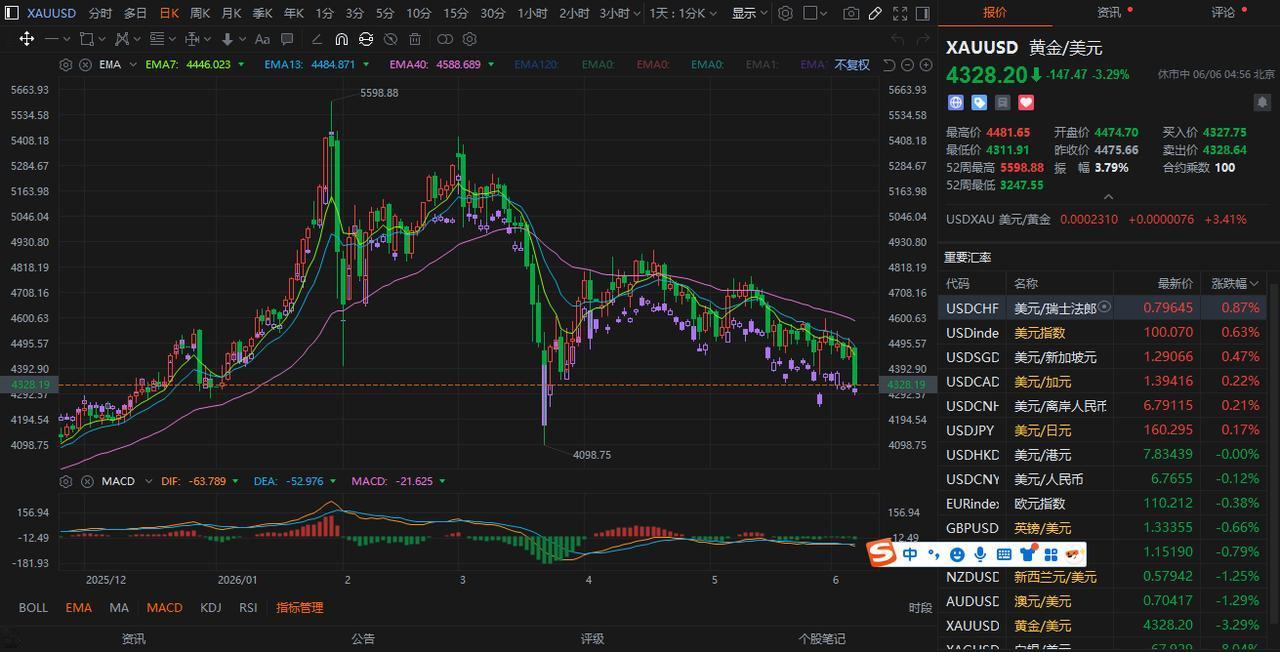Click the pen drawing icon in top toolbar
Screen dimensions: 1280x652
click(875, 13)
